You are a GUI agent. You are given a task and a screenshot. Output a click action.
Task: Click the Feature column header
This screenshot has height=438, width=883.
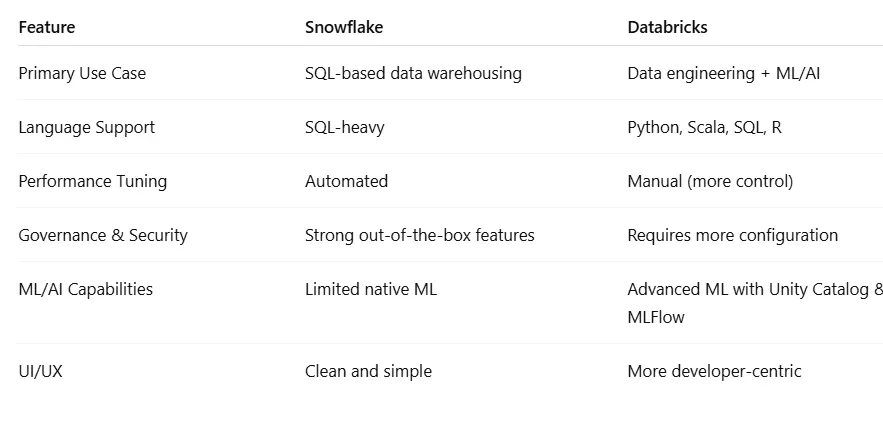point(47,27)
